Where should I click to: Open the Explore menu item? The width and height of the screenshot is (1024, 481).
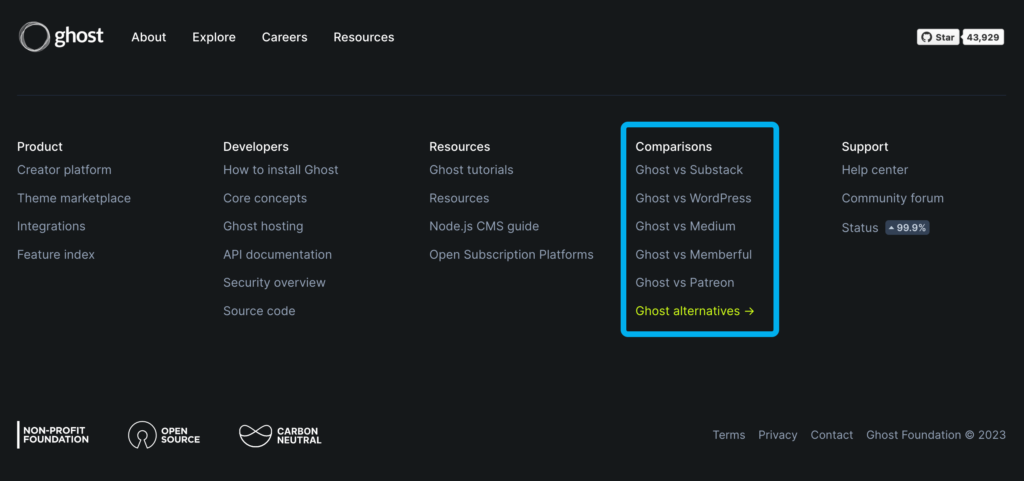pyautogui.click(x=214, y=37)
